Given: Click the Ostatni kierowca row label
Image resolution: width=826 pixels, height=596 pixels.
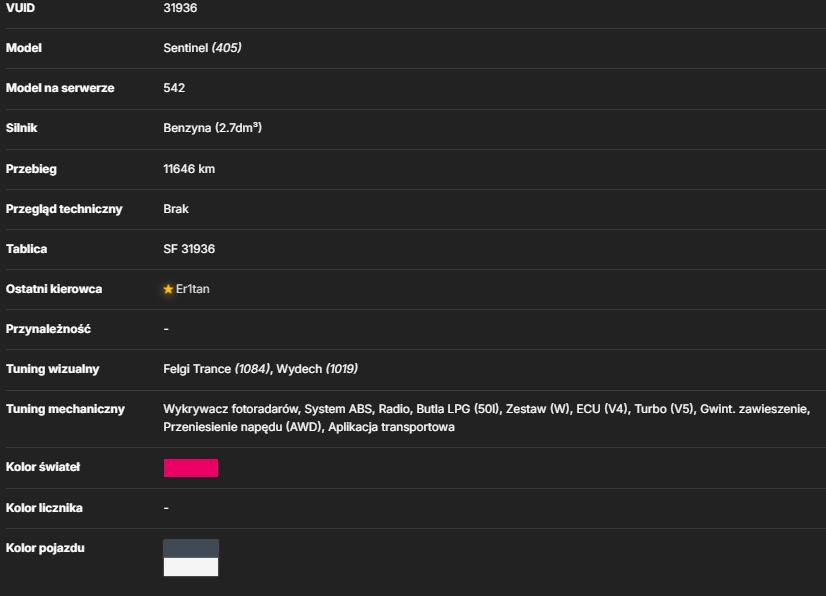Looking at the screenshot, I should tap(54, 289).
